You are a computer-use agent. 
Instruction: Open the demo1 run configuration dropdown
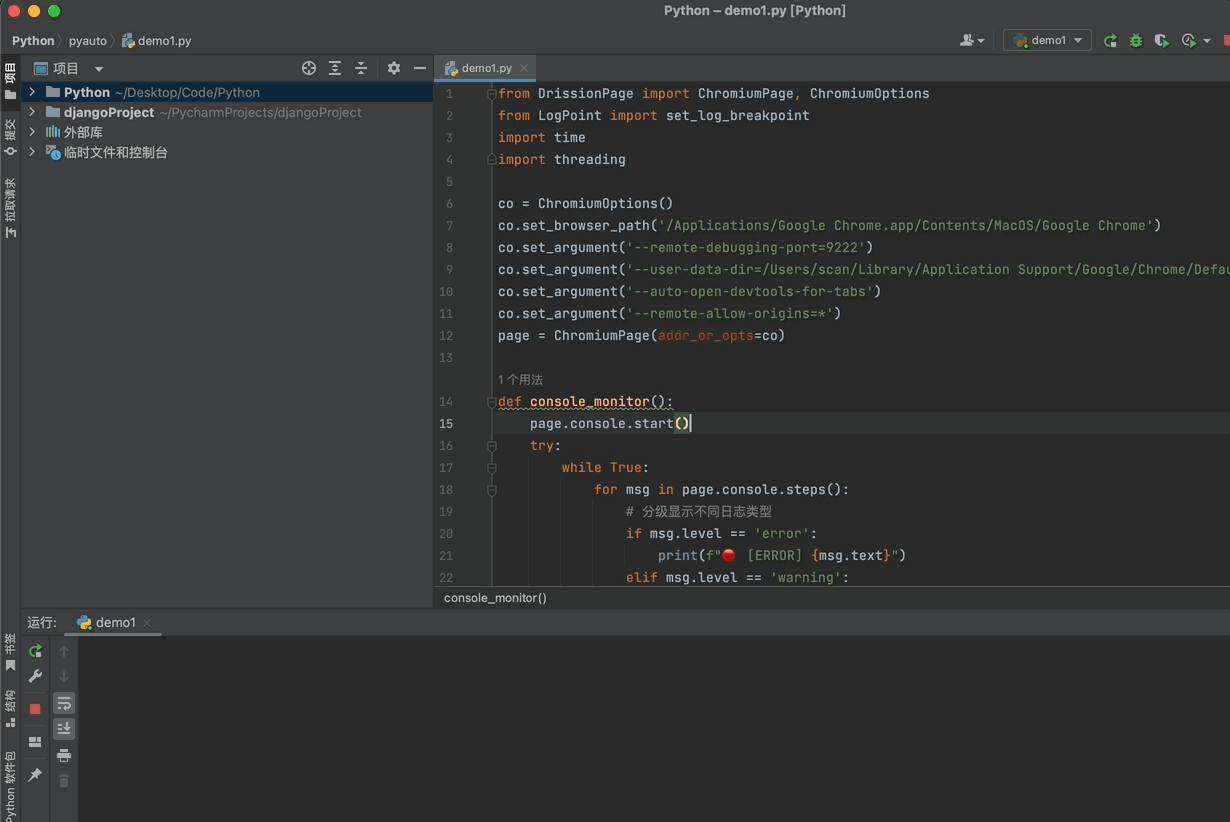click(1047, 41)
